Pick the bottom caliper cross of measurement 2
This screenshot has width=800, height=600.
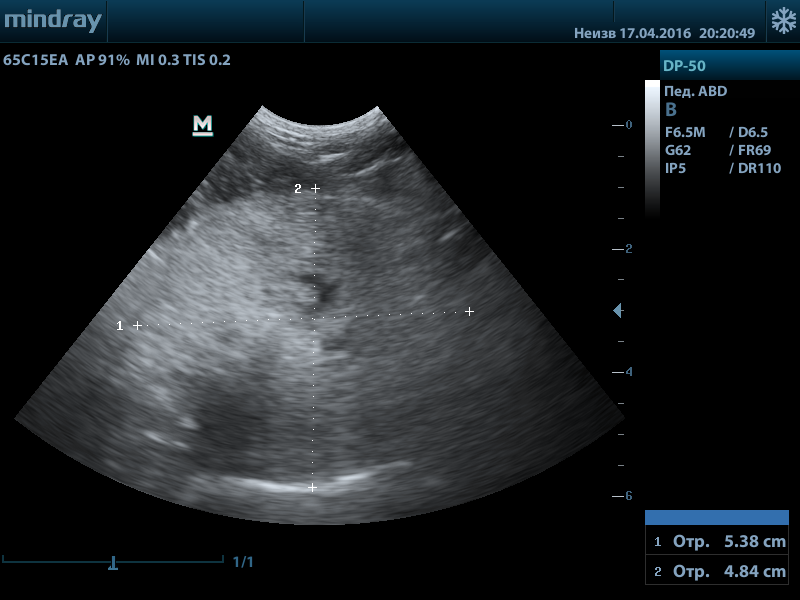tap(312, 488)
